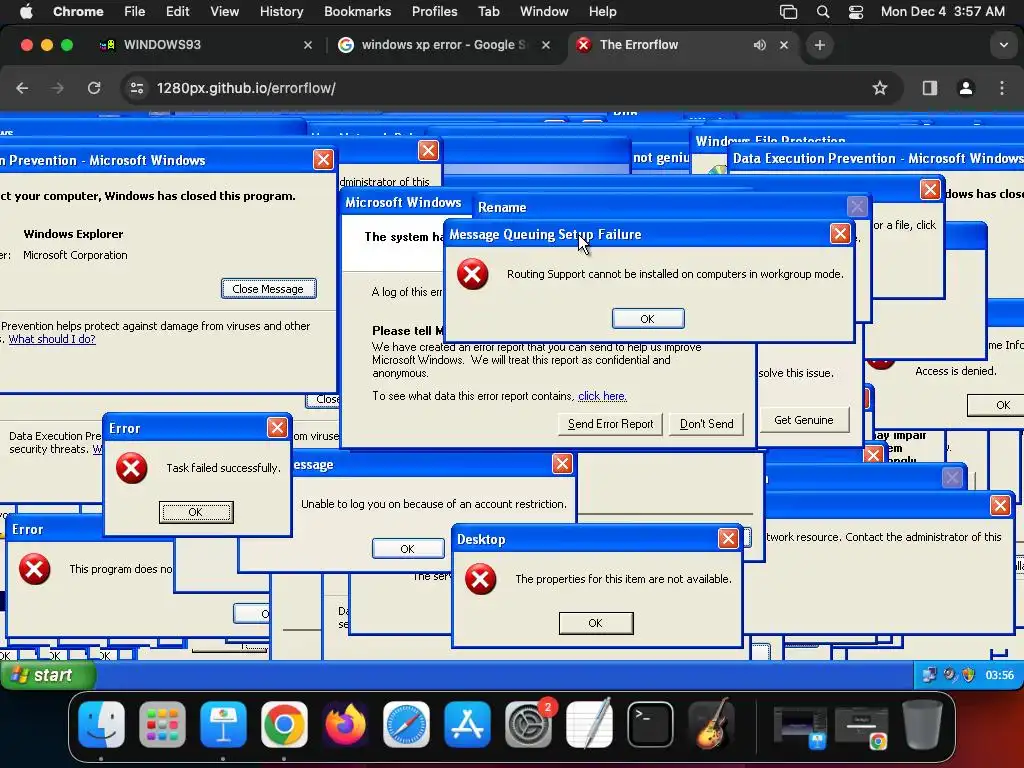Launch Terminal from the dock
The width and height of the screenshot is (1024, 768).
point(650,724)
